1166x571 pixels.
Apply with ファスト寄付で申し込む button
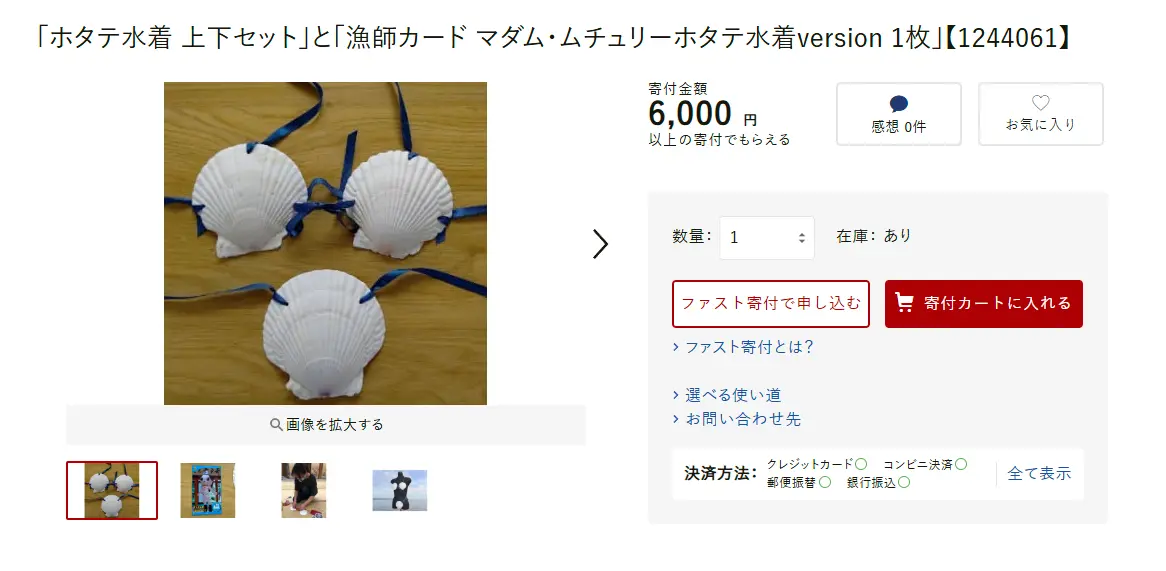pos(771,303)
